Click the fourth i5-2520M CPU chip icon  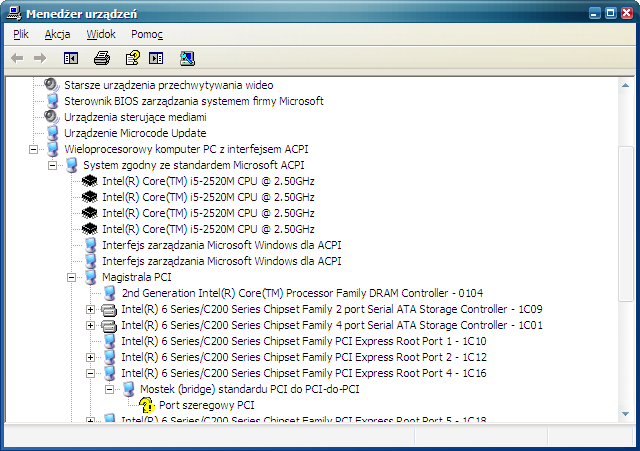[x=89, y=229]
